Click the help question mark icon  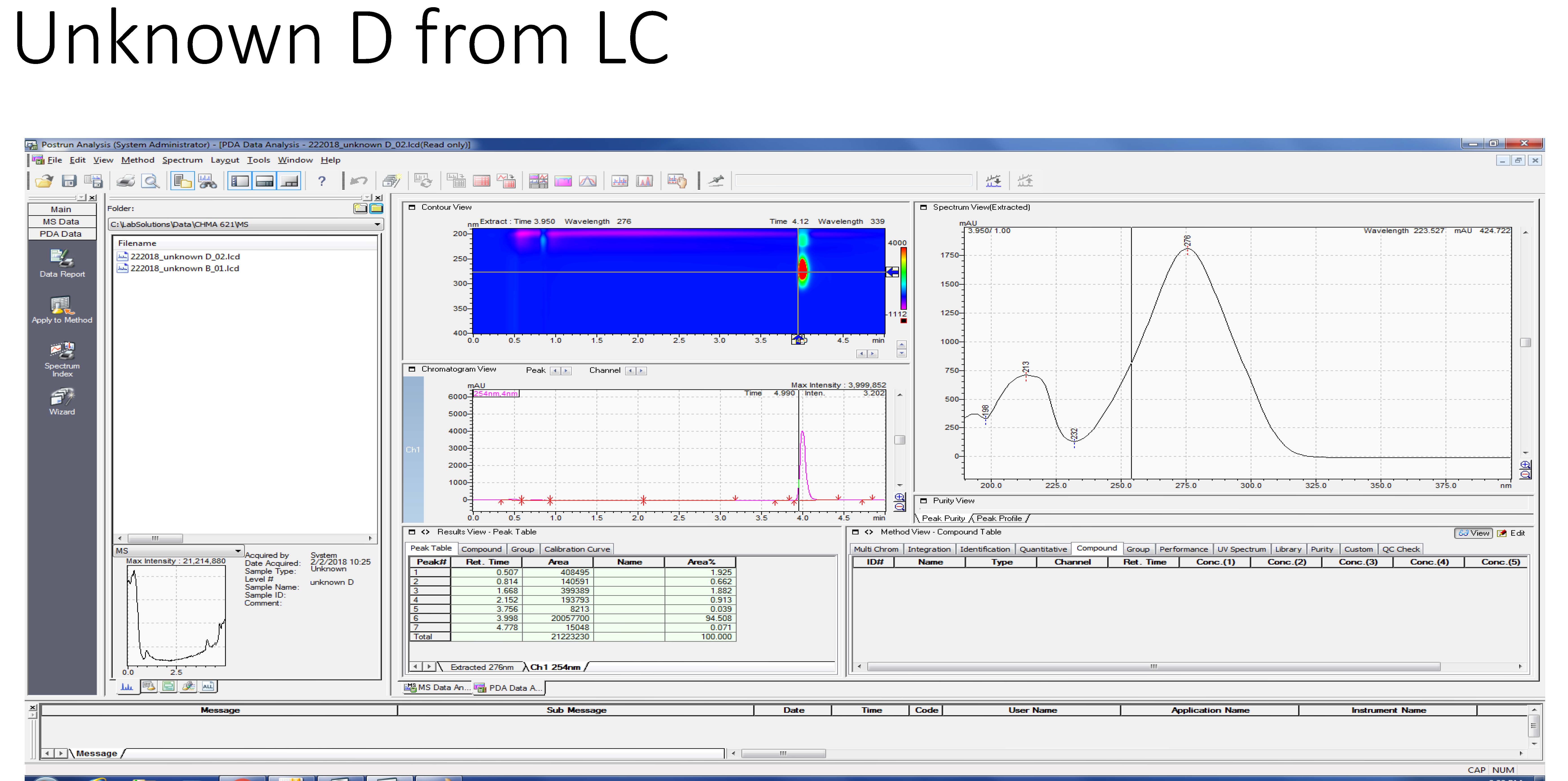click(322, 181)
